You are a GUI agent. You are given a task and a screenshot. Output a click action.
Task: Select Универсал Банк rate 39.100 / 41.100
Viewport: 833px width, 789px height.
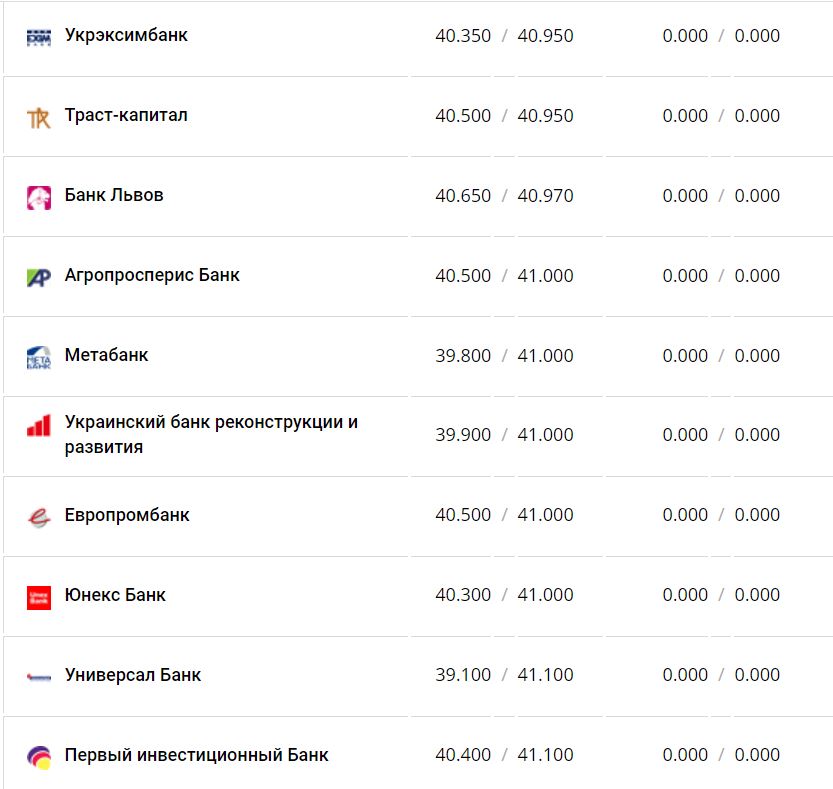point(504,676)
